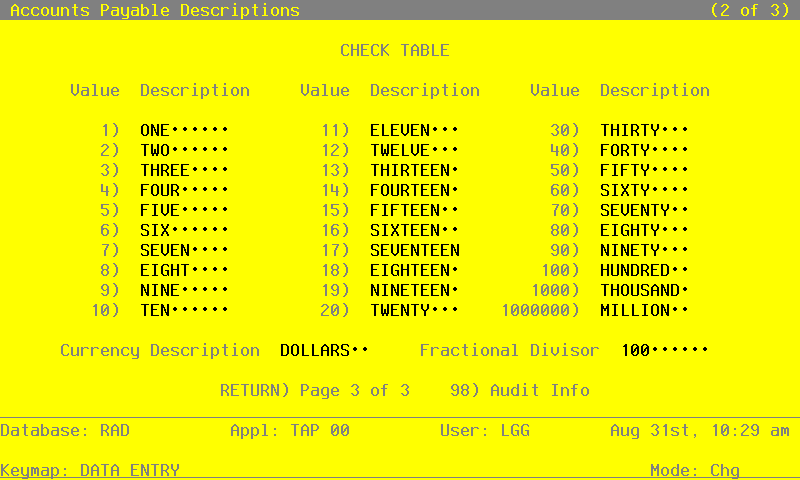Image resolution: width=800 pixels, height=480 pixels.
Task: Edit the ELEVEN description field
Action: [x=414, y=130]
